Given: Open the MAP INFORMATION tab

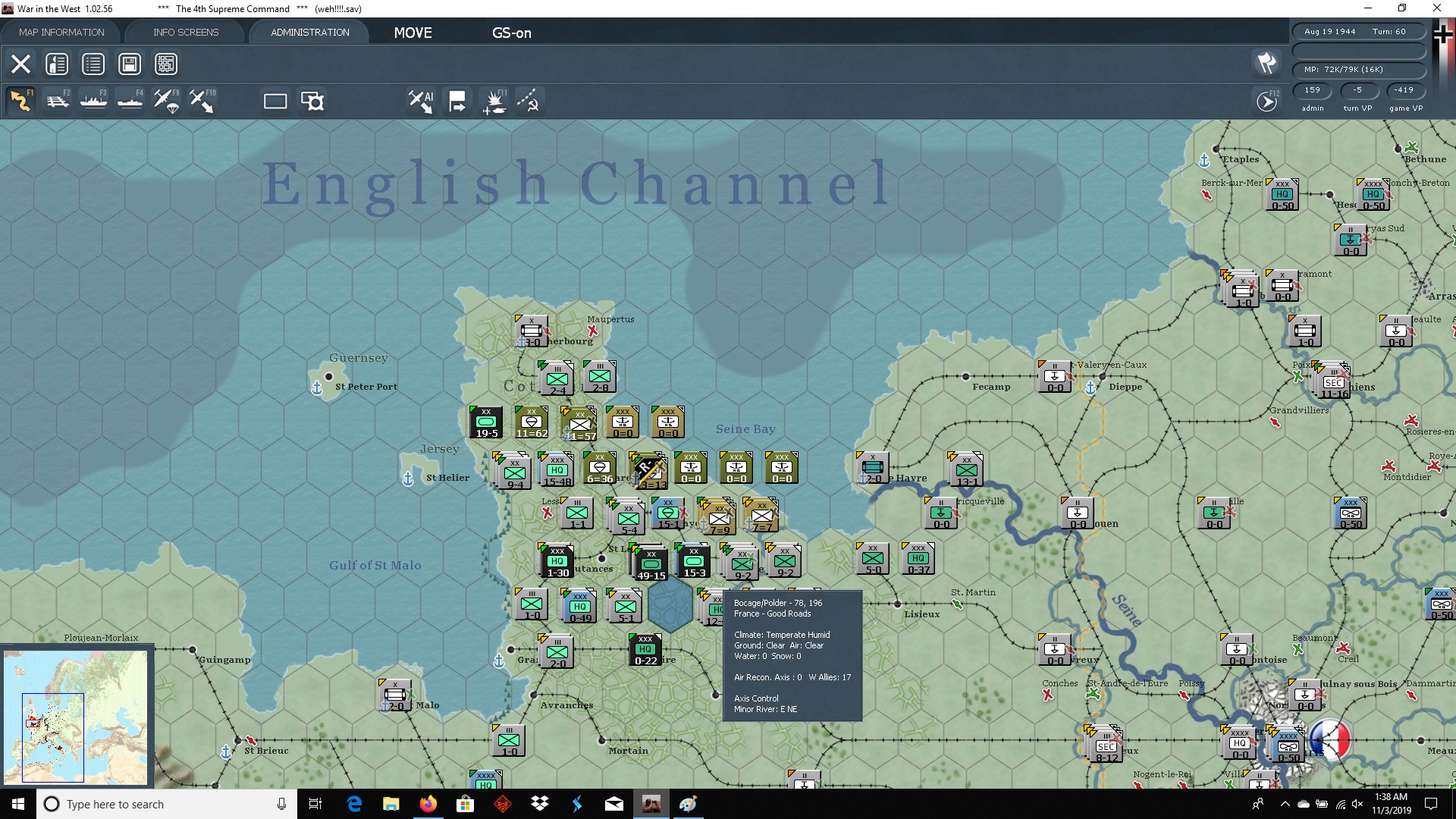Looking at the screenshot, I should coord(61,32).
